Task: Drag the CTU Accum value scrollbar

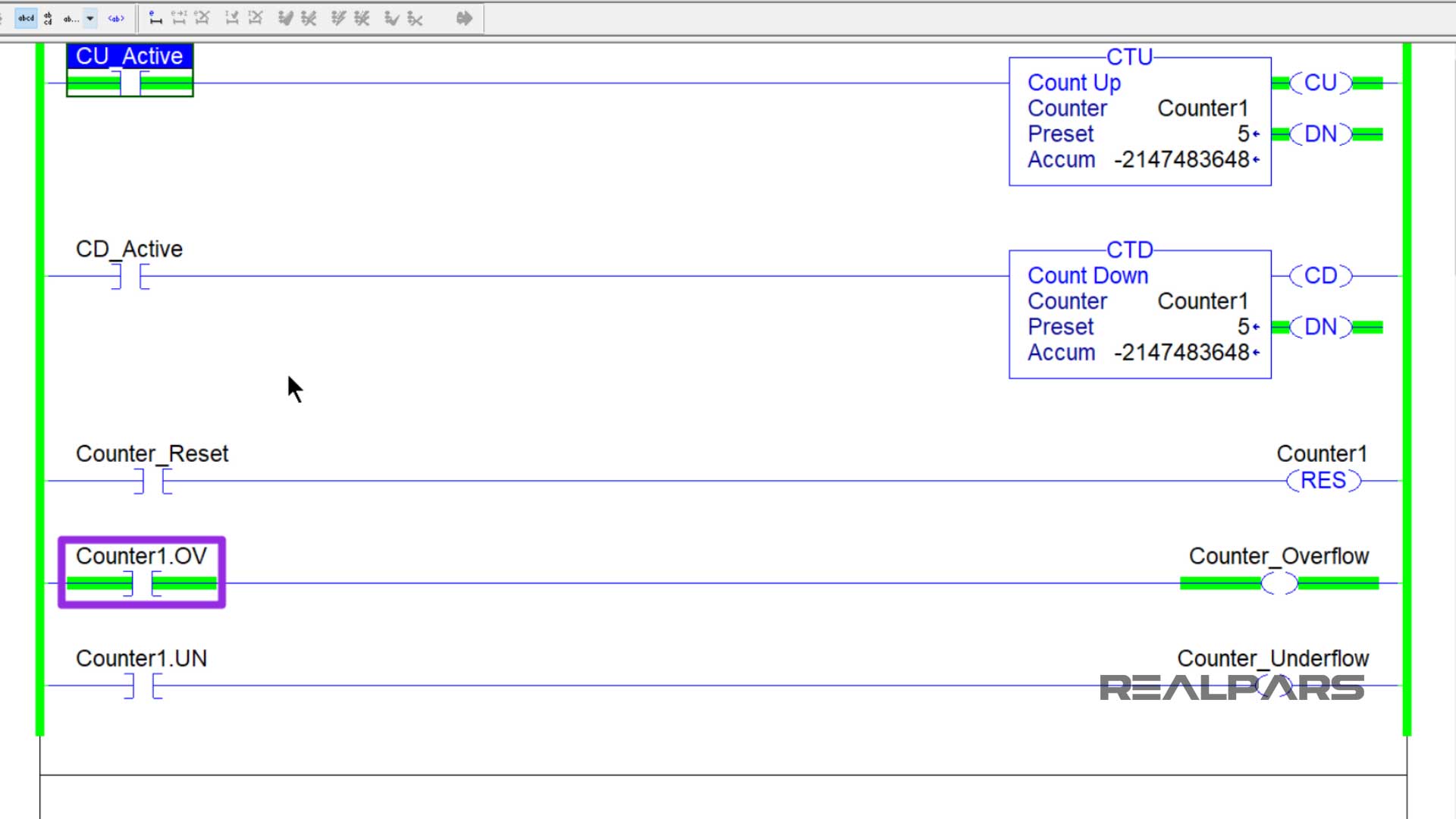Action: point(1258,159)
